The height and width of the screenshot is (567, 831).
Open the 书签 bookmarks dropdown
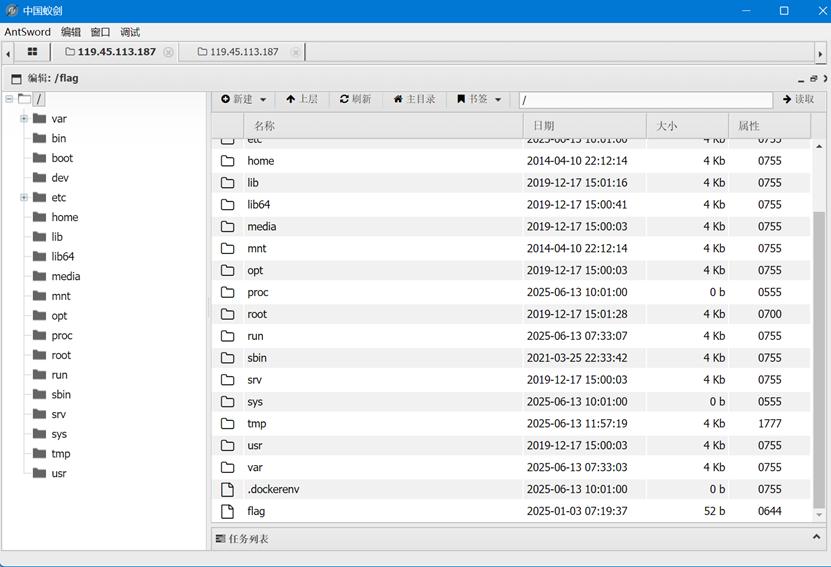click(479, 99)
